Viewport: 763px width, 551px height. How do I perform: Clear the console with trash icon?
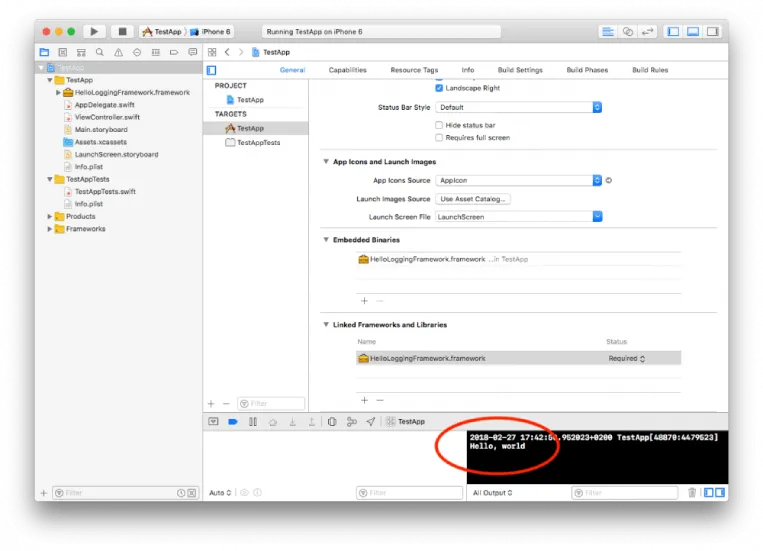(x=692, y=493)
